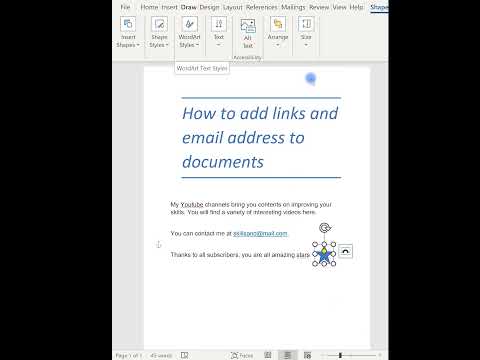The height and width of the screenshot is (360, 480).
Task: Open the Help tab
Action: (356, 7)
